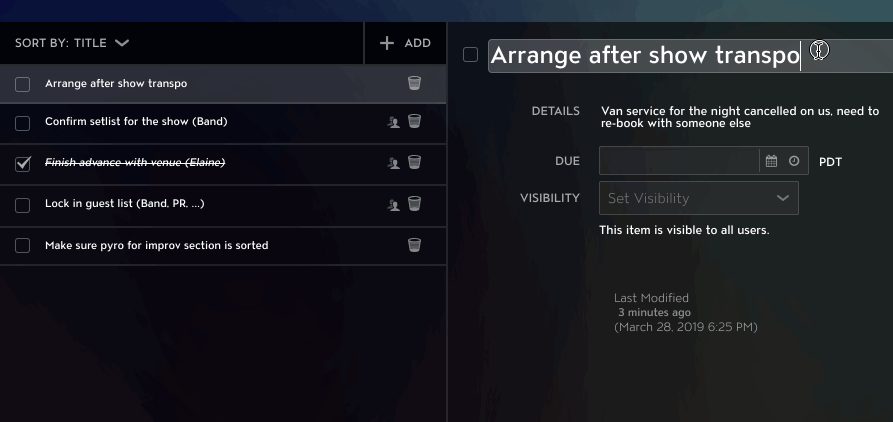This screenshot has height=422, width=893.
Task: Toggle completion checkbox beside the detail title
Action: (x=470, y=55)
